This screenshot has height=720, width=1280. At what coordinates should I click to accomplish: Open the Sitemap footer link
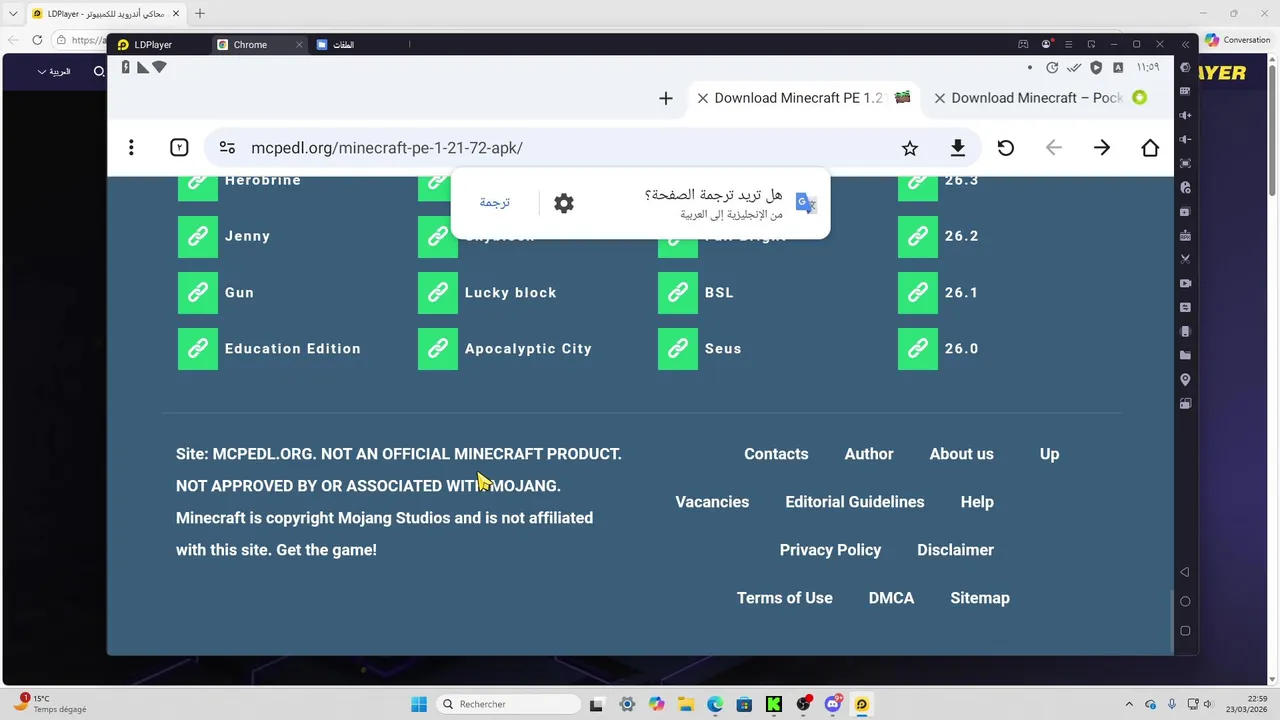pyautogui.click(x=980, y=598)
